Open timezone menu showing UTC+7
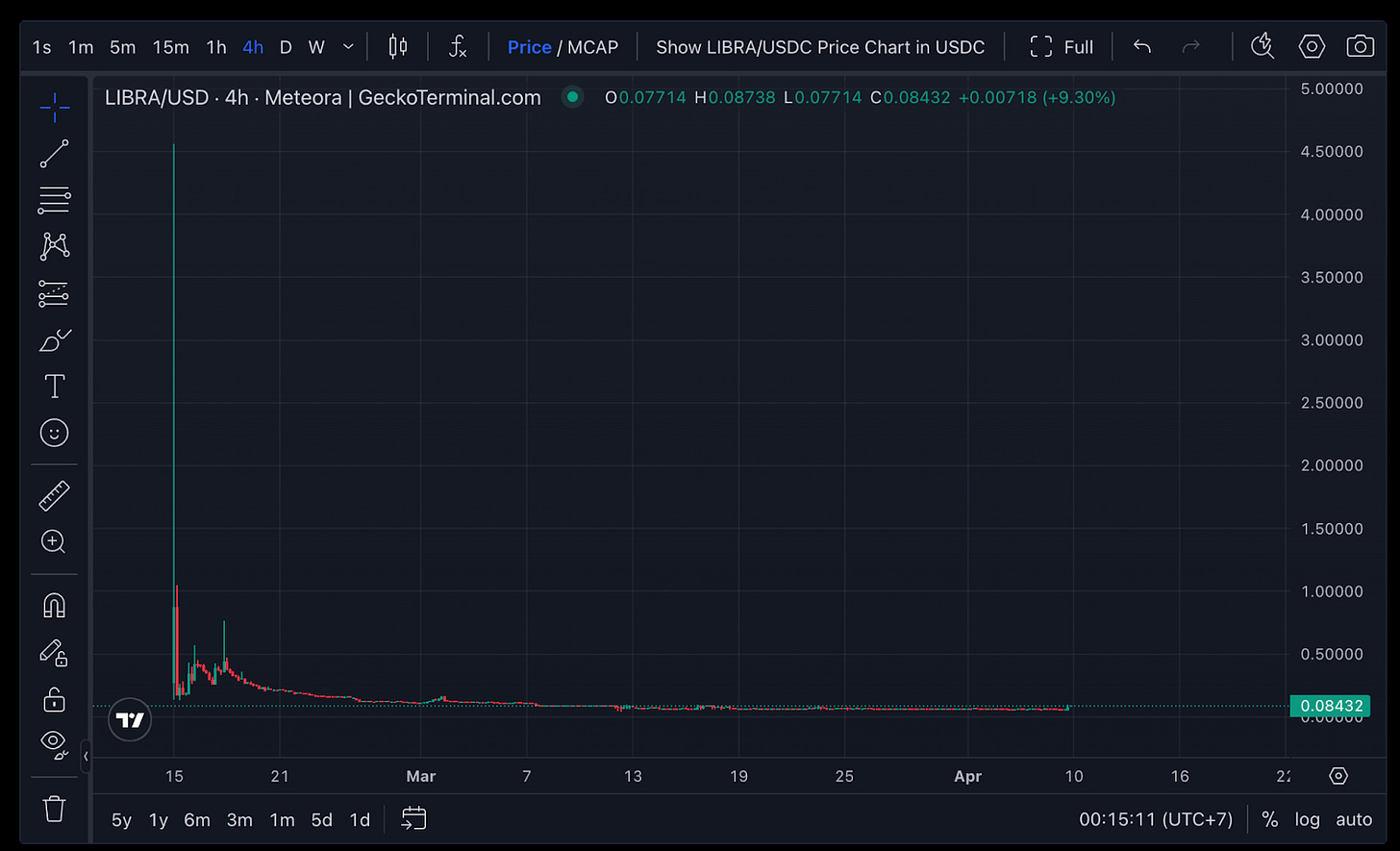Viewport: 1400px width, 851px height. [x=1156, y=820]
